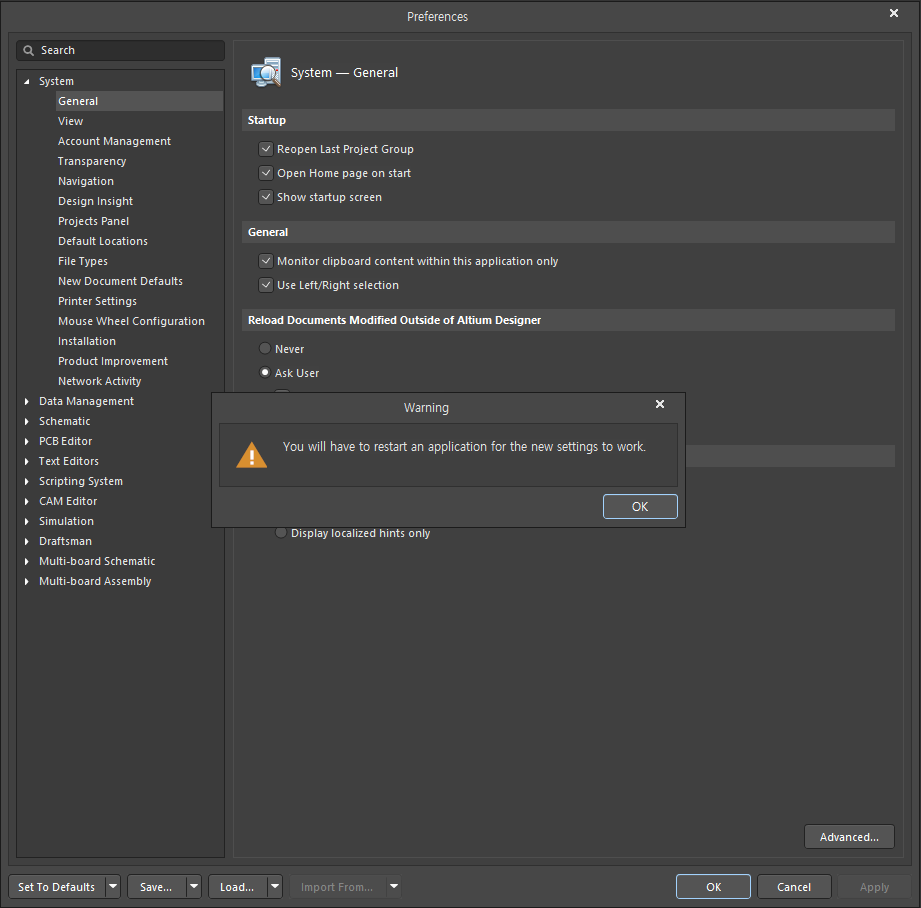Expand the Text Editors node
Screen dimensions: 921x908
[26, 461]
